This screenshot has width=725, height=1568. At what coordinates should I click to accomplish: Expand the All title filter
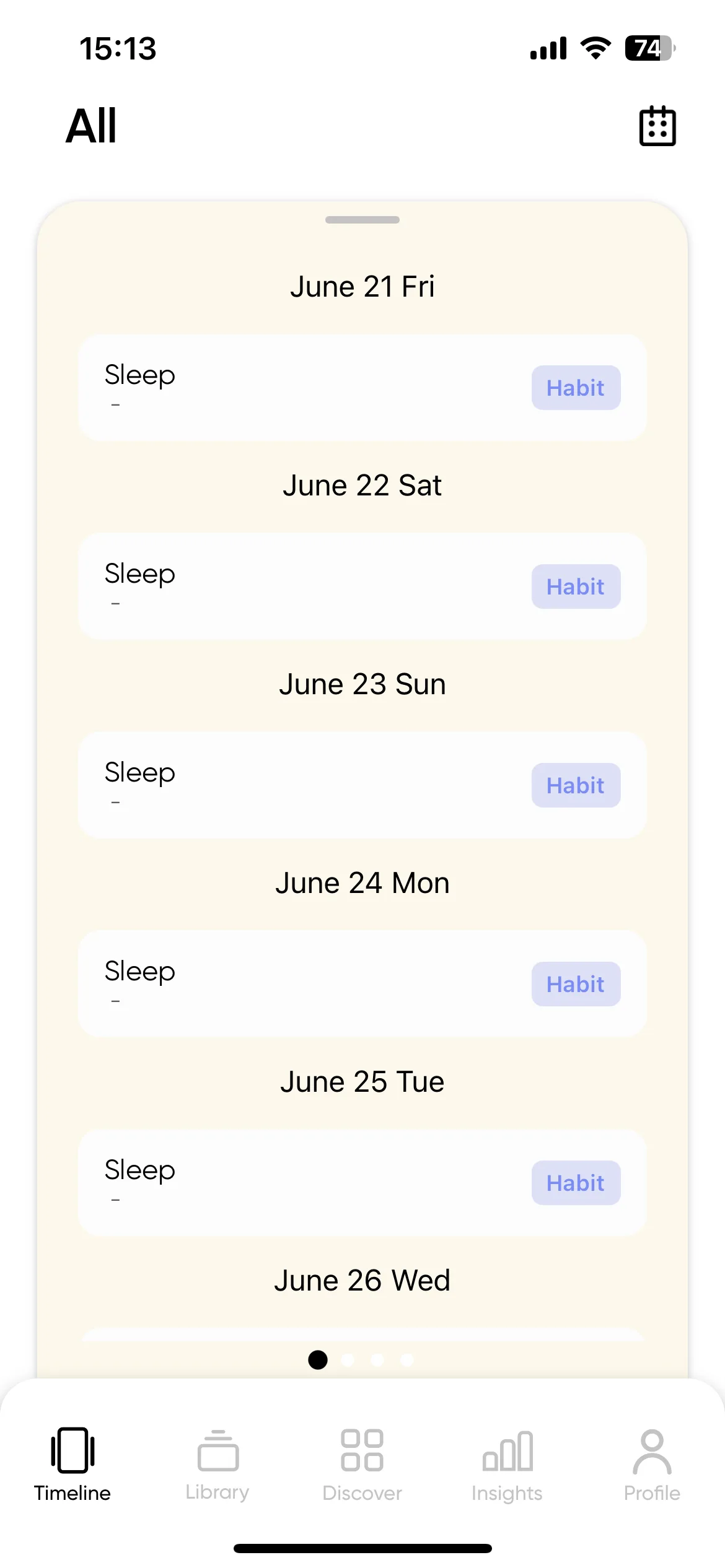pyautogui.click(x=91, y=126)
